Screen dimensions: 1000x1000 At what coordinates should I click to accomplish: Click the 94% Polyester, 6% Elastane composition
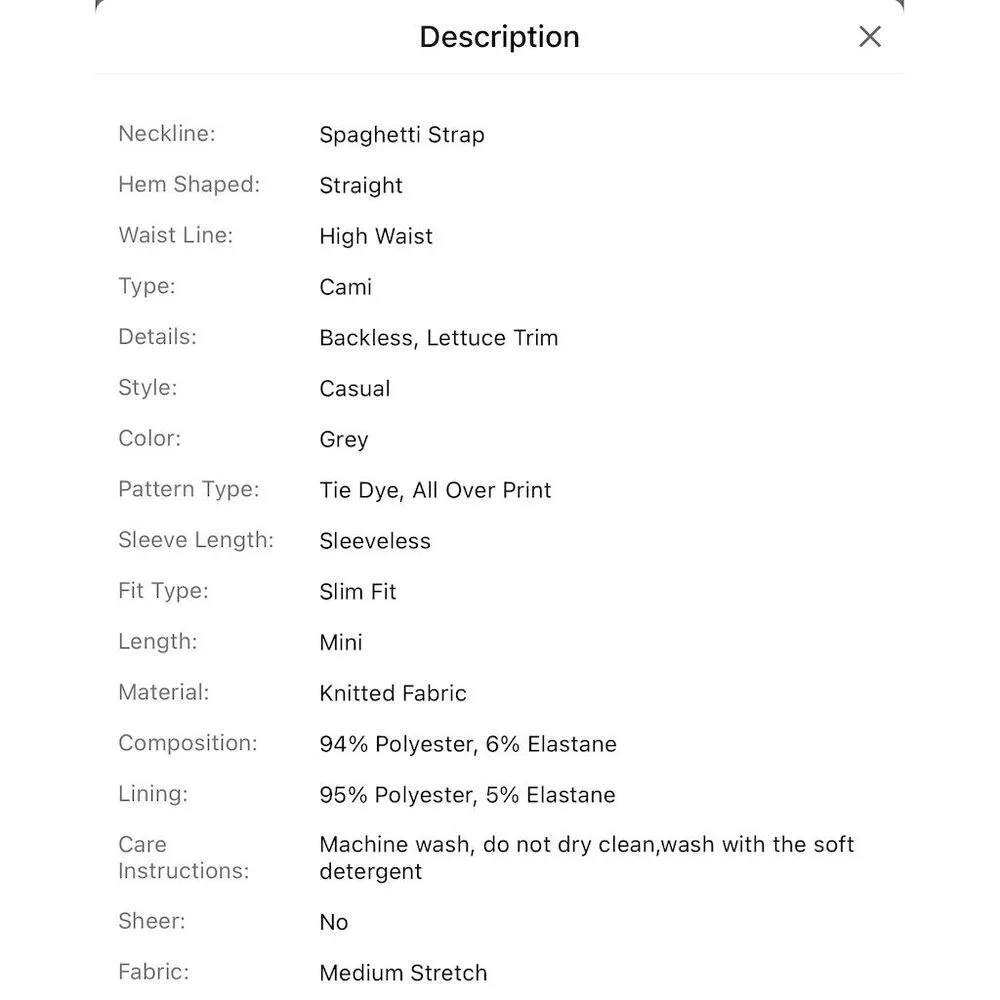pyautogui.click(x=467, y=744)
